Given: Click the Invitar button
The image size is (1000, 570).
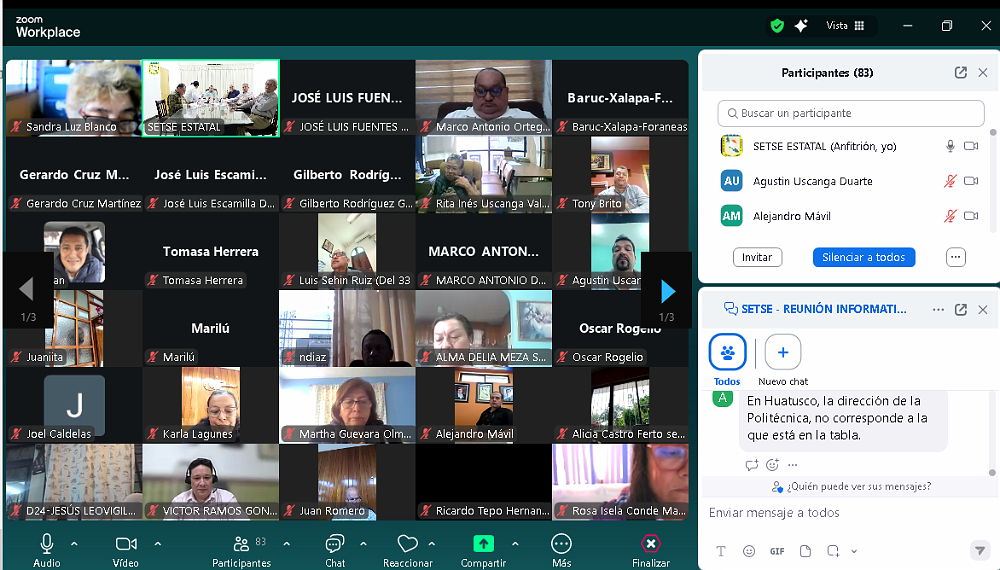Looking at the screenshot, I should click(x=757, y=257).
